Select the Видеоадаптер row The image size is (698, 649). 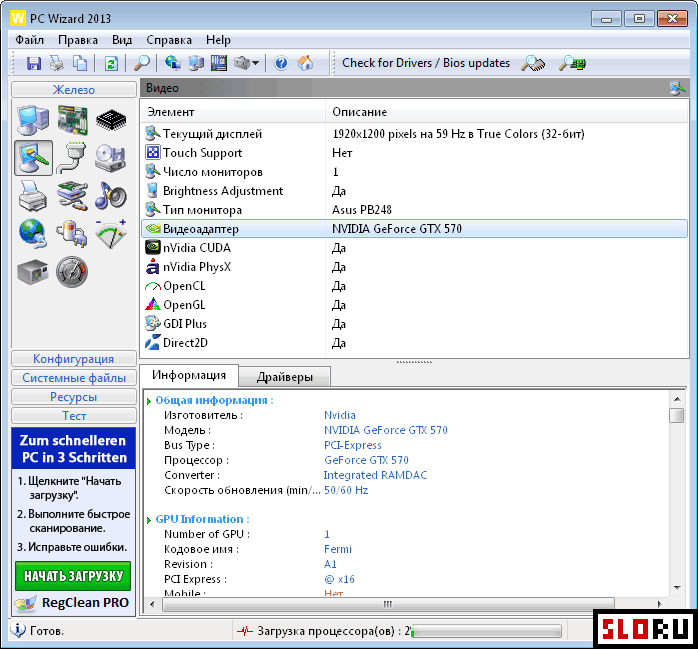click(x=414, y=229)
